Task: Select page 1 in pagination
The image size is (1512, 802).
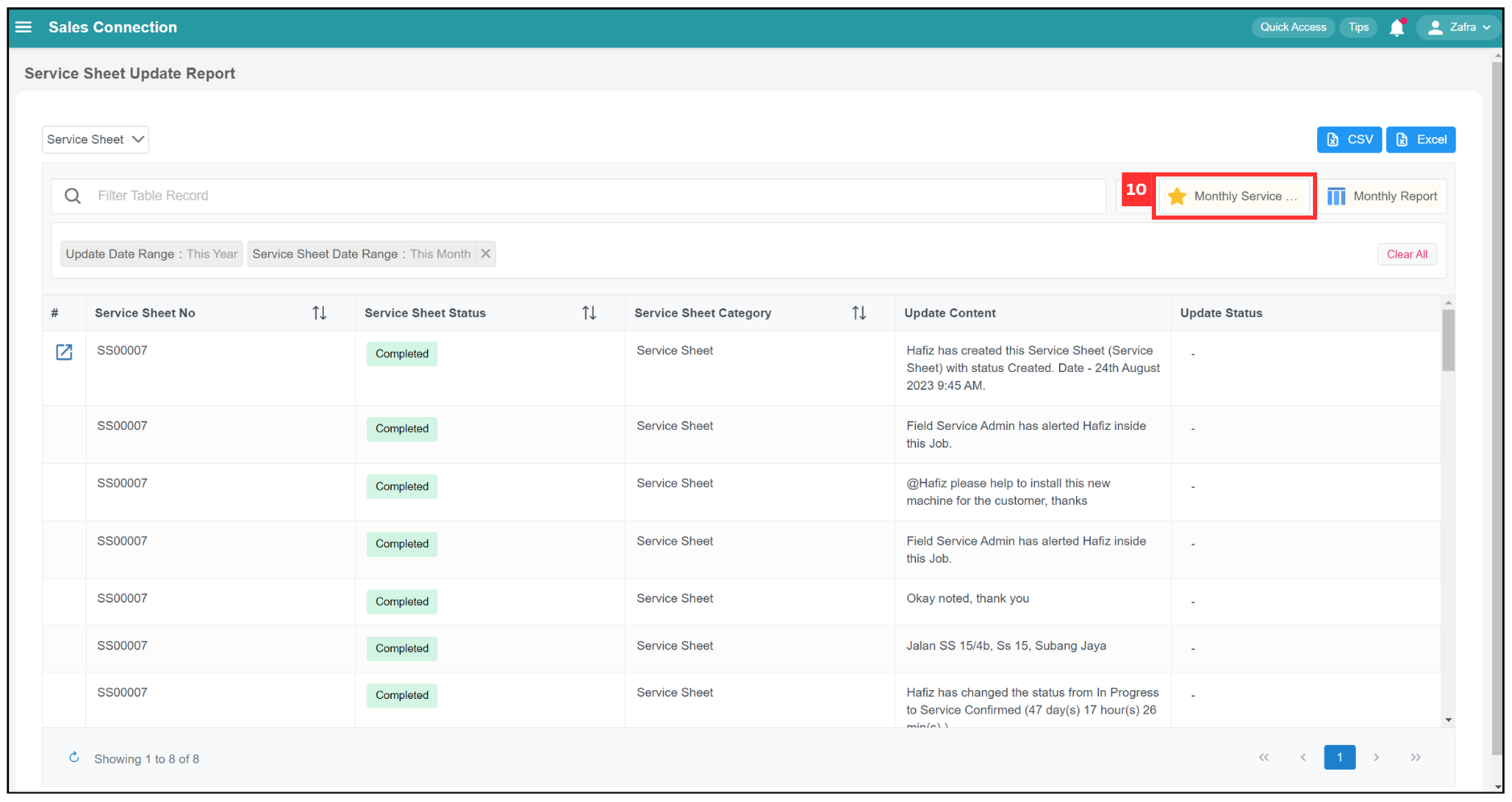Action: (x=1340, y=758)
